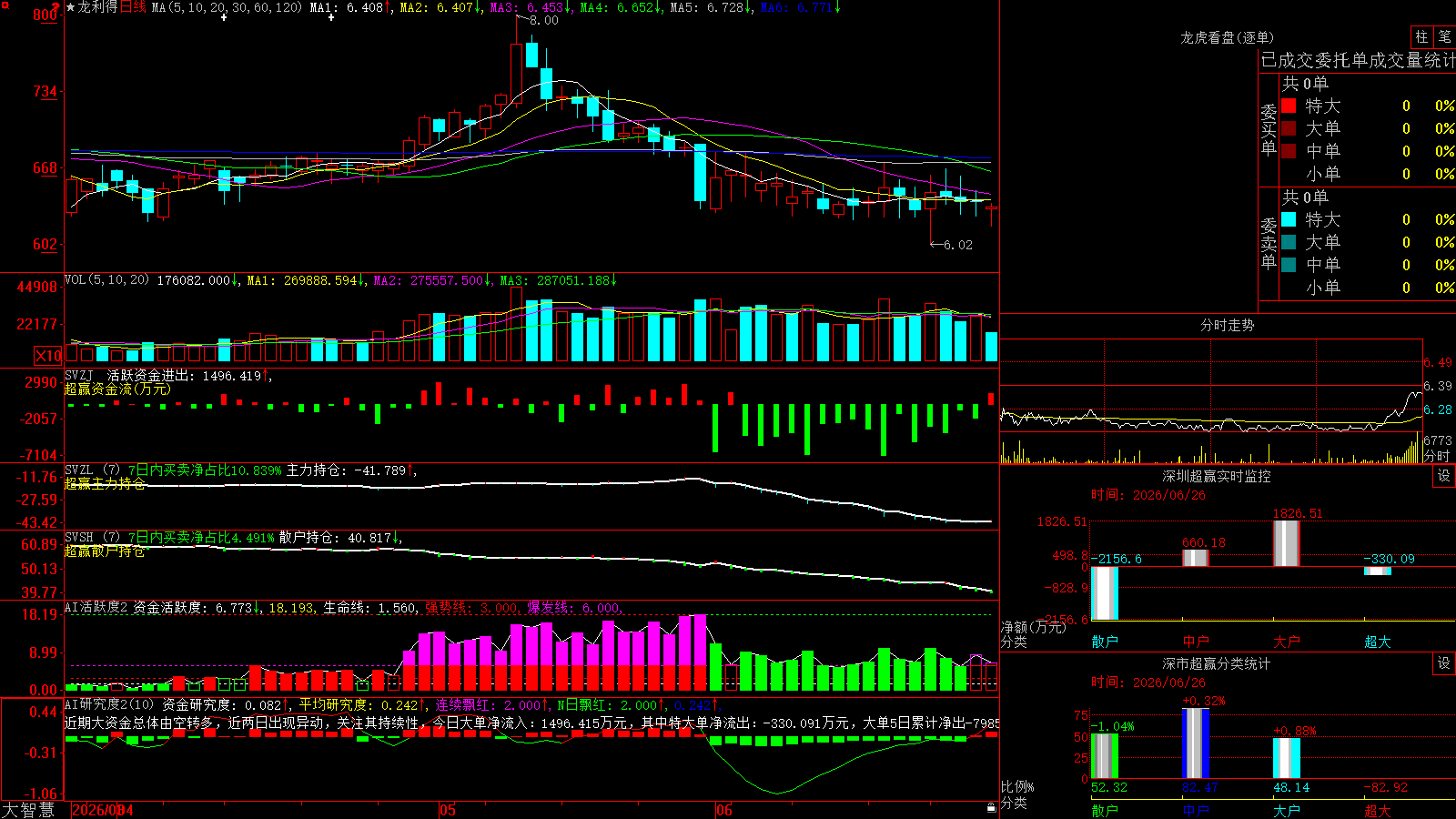The image size is (1456, 819).
Task: Select the cyan 特大 swatch under 委卖单
Action: [1289, 219]
